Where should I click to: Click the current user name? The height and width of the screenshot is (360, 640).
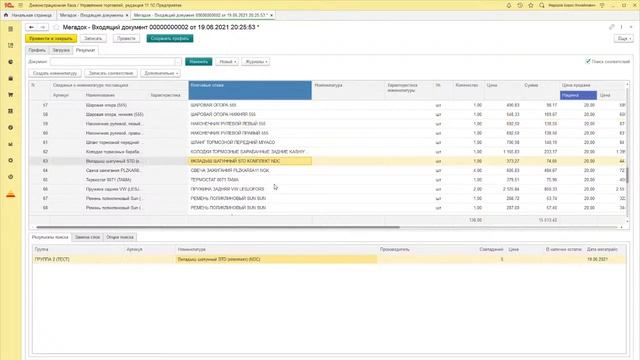(x=571, y=5)
